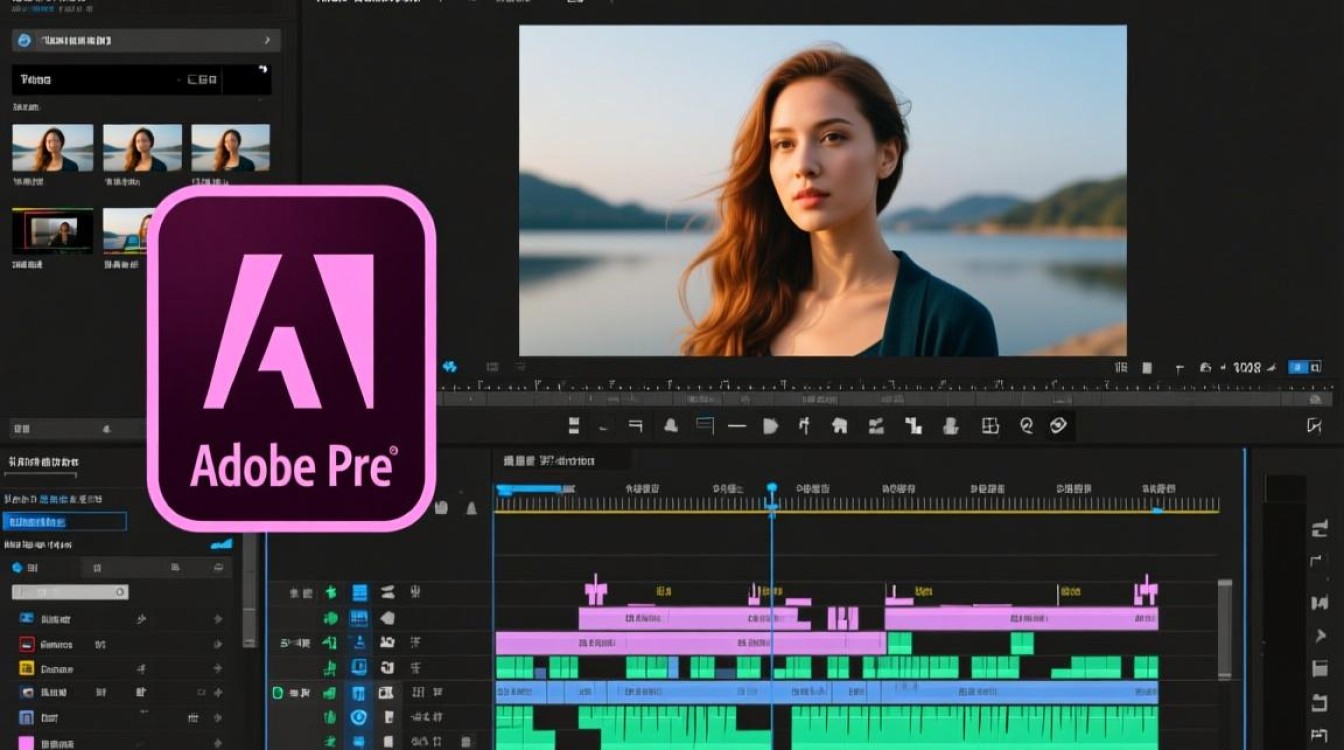Click the blue-outlined rectangle icon in the transport toolbar

[705, 426]
